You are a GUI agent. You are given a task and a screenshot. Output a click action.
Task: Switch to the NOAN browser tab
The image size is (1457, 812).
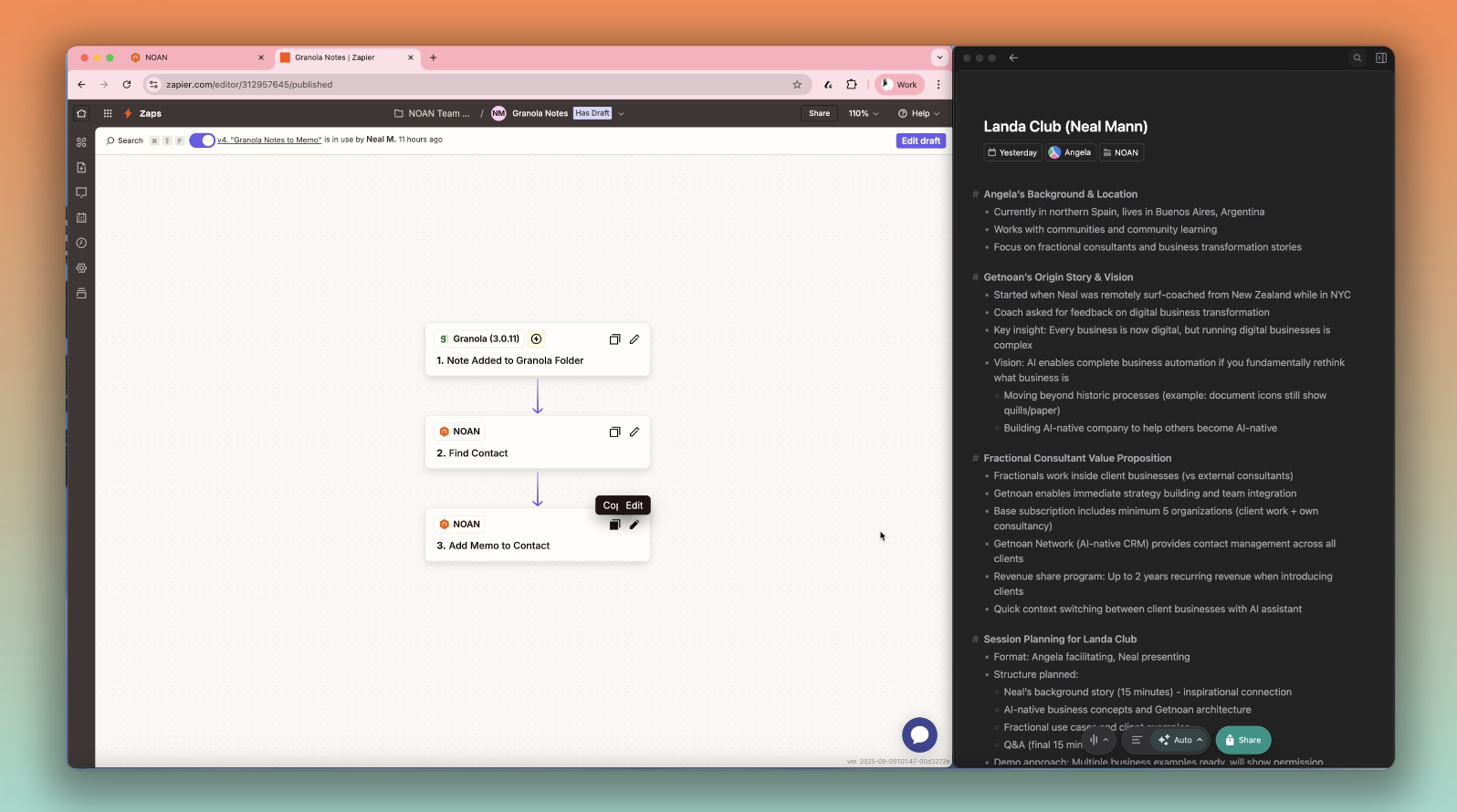(x=197, y=57)
